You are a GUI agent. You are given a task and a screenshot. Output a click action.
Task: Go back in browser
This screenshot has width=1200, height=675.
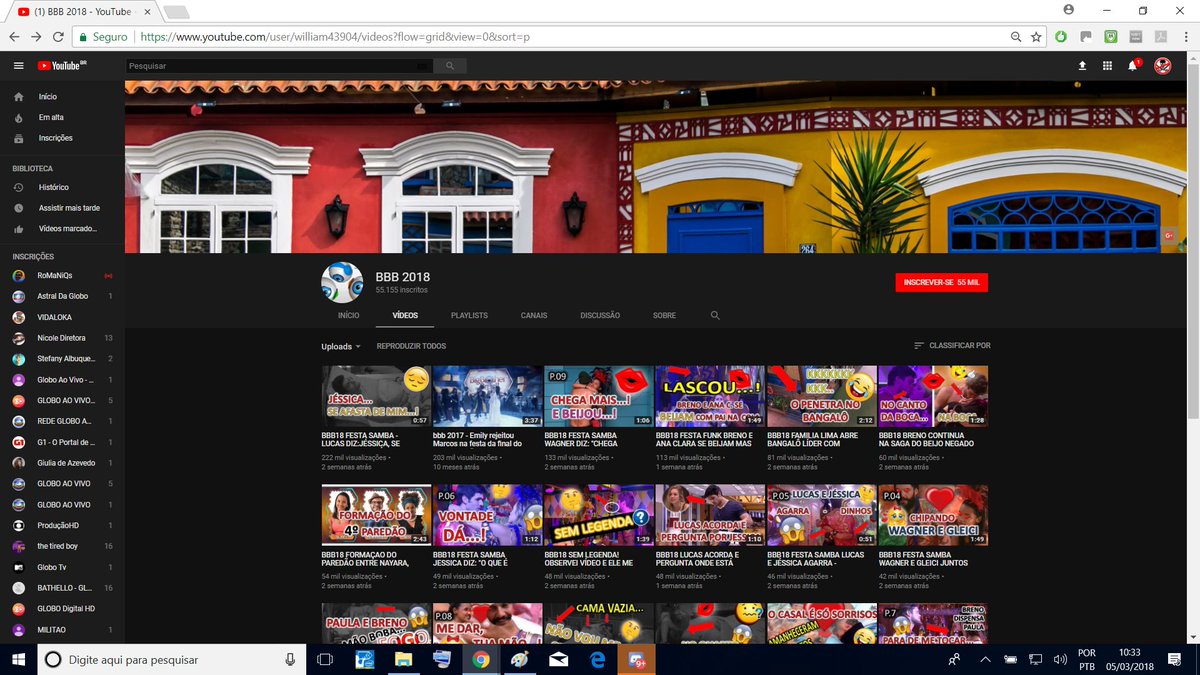pyautogui.click(x=14, y=36)
